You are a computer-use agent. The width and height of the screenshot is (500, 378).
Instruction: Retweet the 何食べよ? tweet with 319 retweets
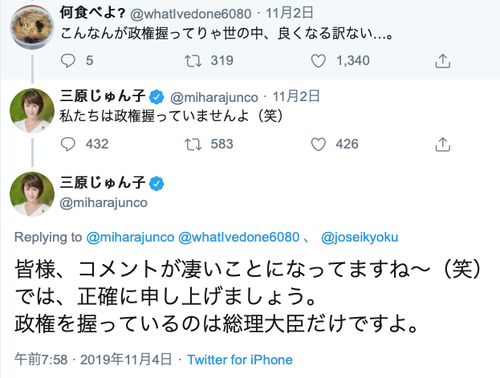coord(193,61)
